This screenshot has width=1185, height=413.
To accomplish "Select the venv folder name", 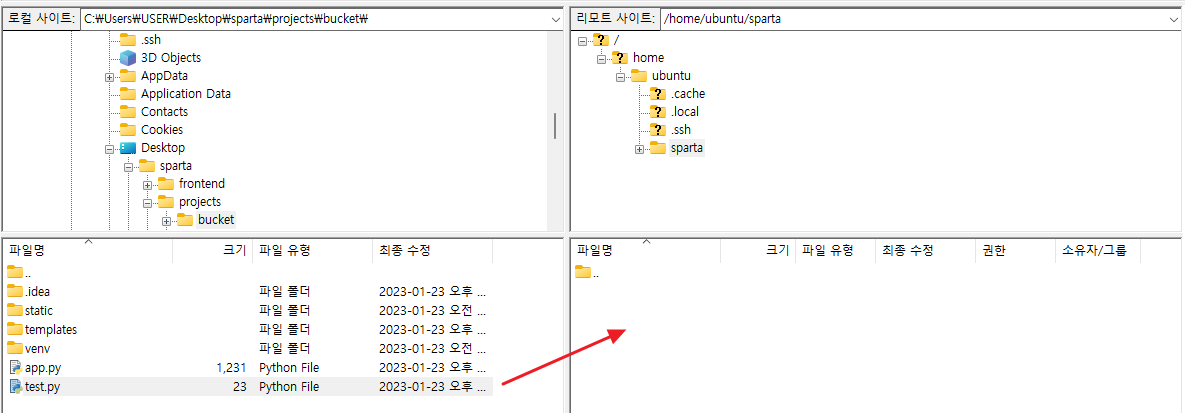I will pos(37,348).
